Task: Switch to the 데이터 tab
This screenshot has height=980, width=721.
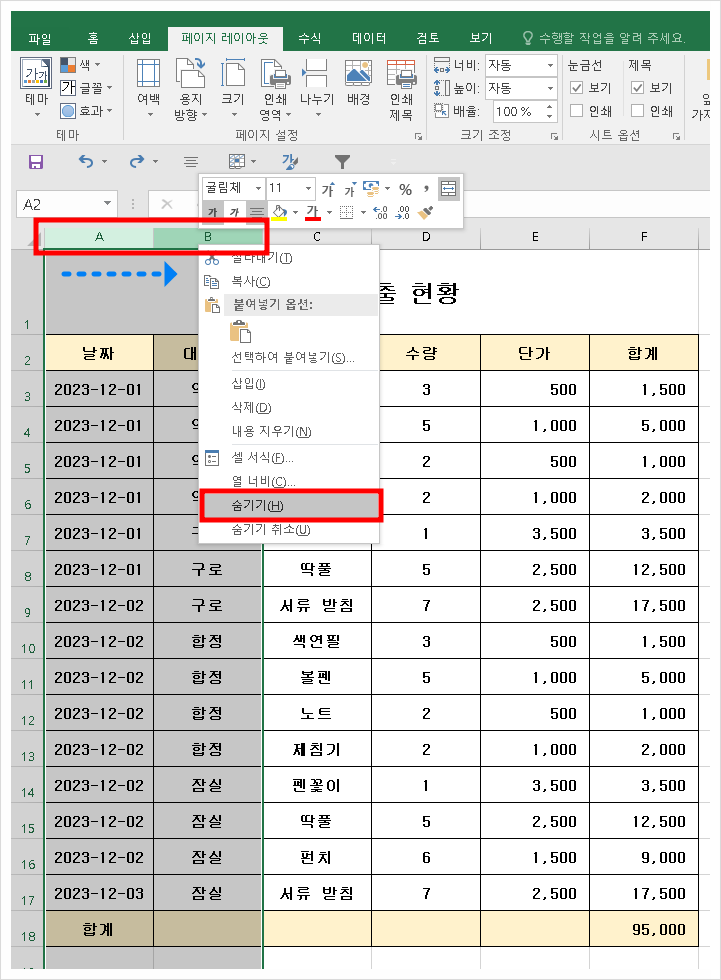Action: point(369,39)
